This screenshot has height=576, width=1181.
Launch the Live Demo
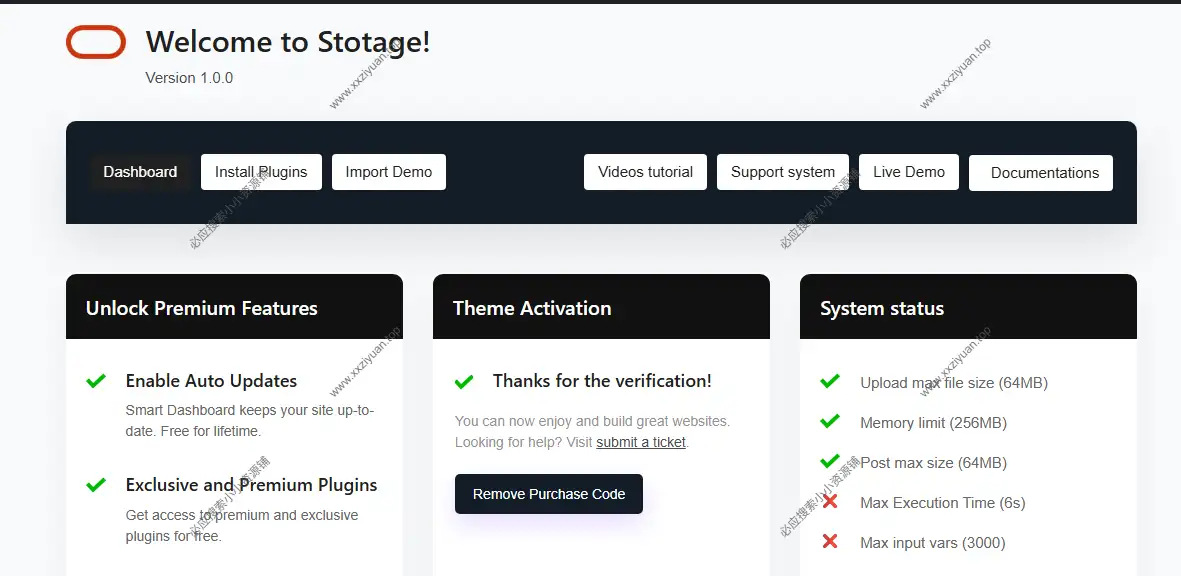(x=908, y=172)
